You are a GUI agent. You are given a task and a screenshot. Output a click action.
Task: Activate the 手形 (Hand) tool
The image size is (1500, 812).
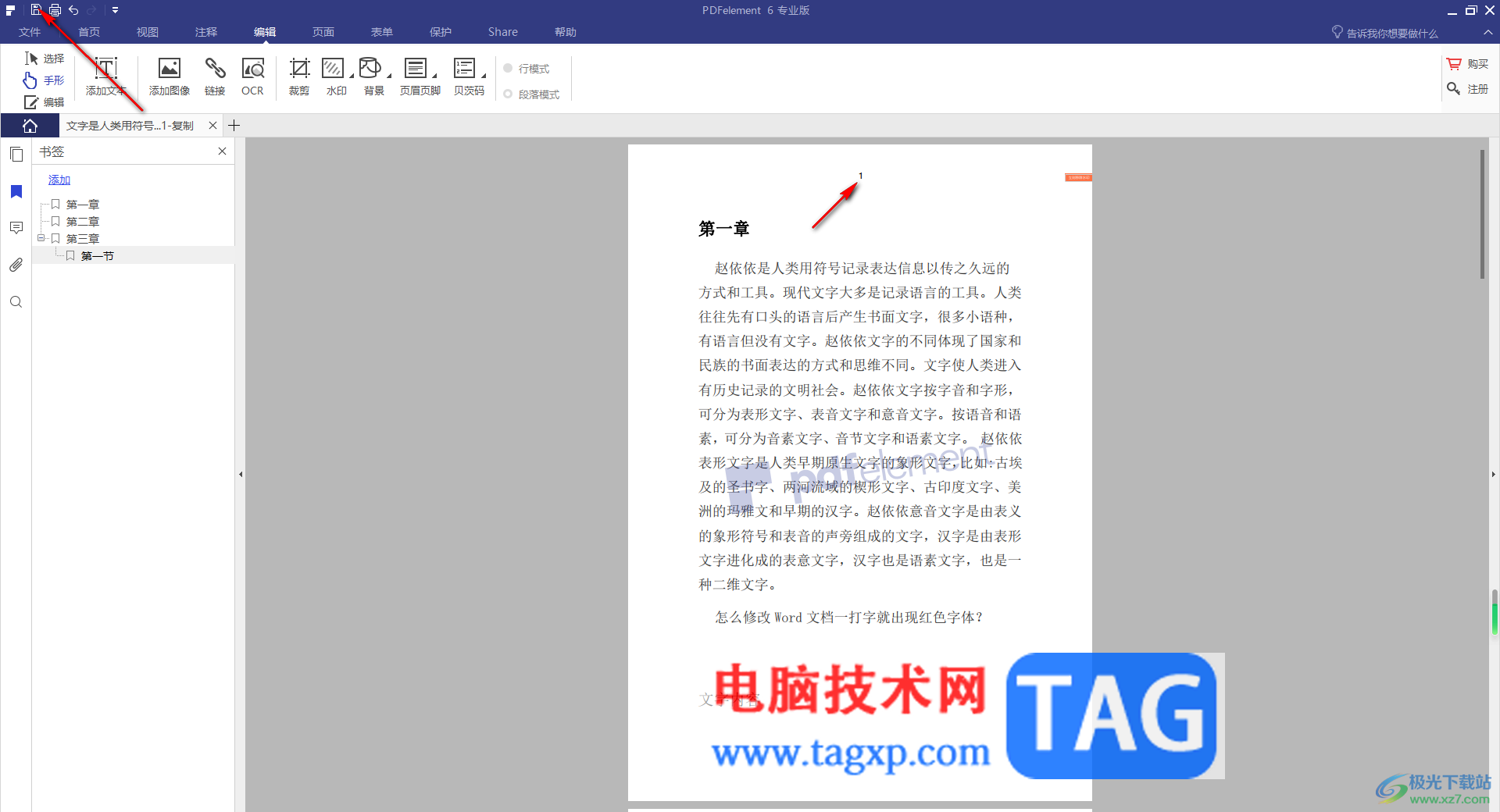pos(45,80)
